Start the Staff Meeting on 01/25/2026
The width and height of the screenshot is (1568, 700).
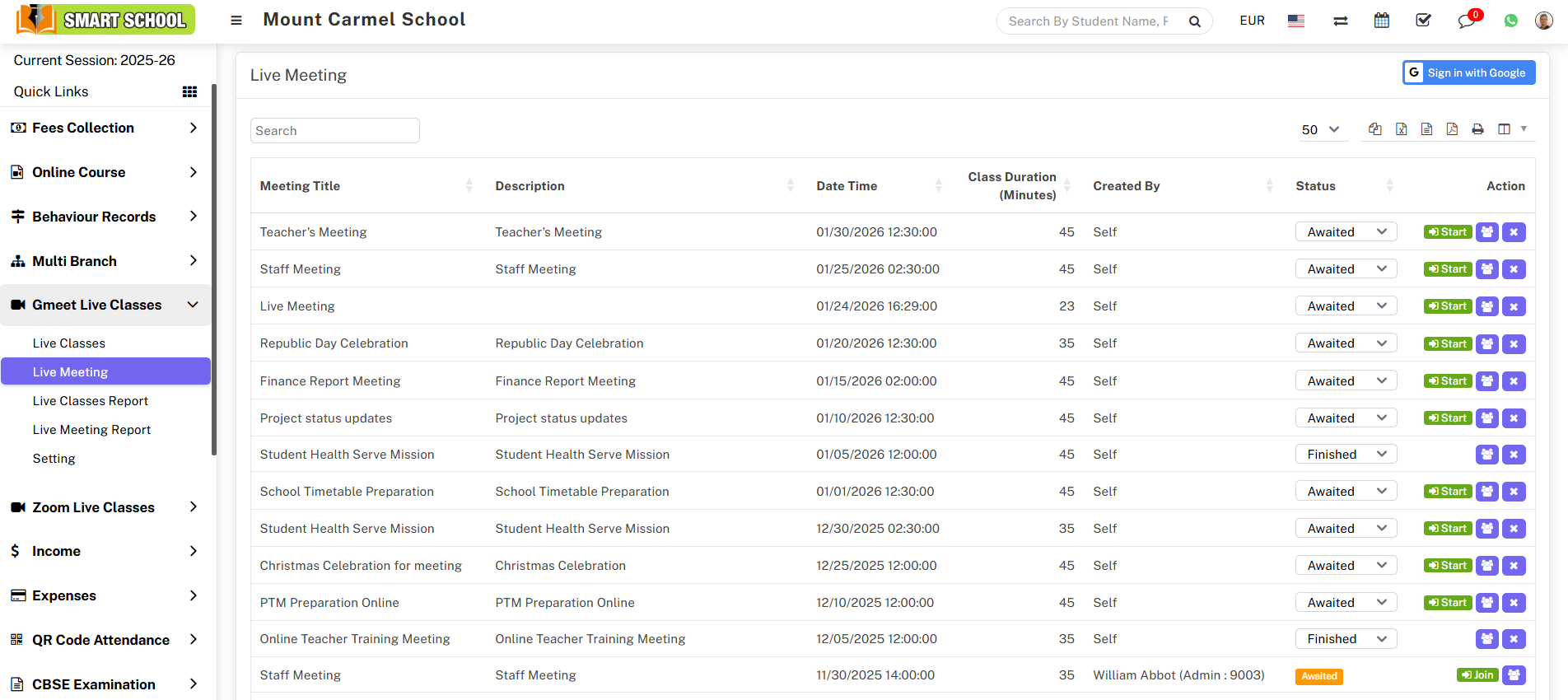1448,269
